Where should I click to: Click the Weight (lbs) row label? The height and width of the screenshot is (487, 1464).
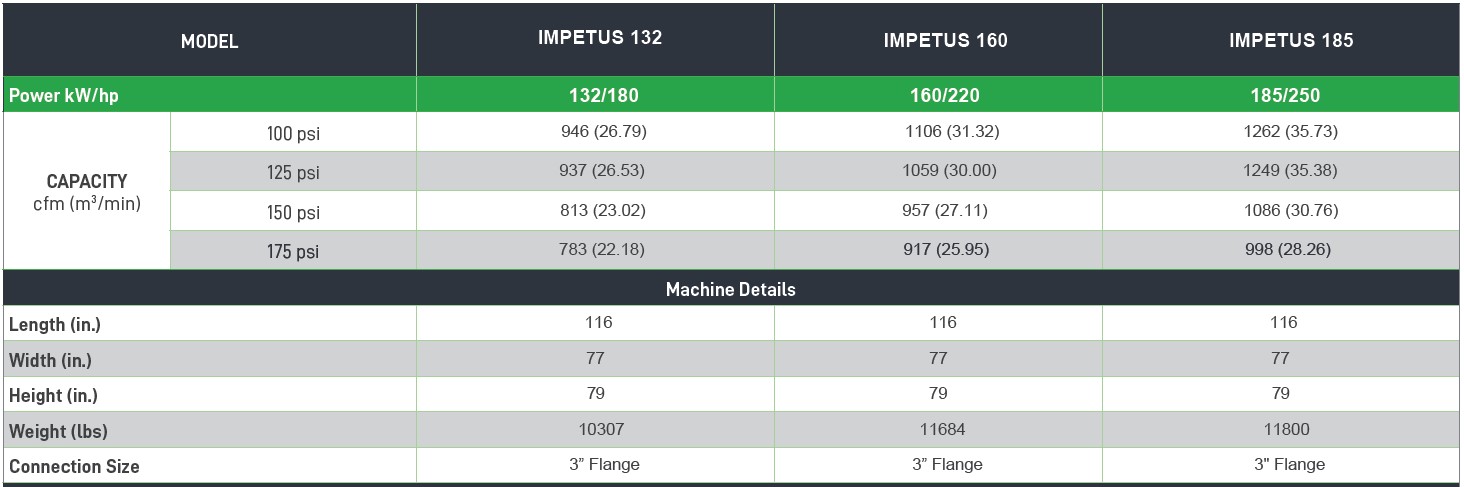[58, 432]
